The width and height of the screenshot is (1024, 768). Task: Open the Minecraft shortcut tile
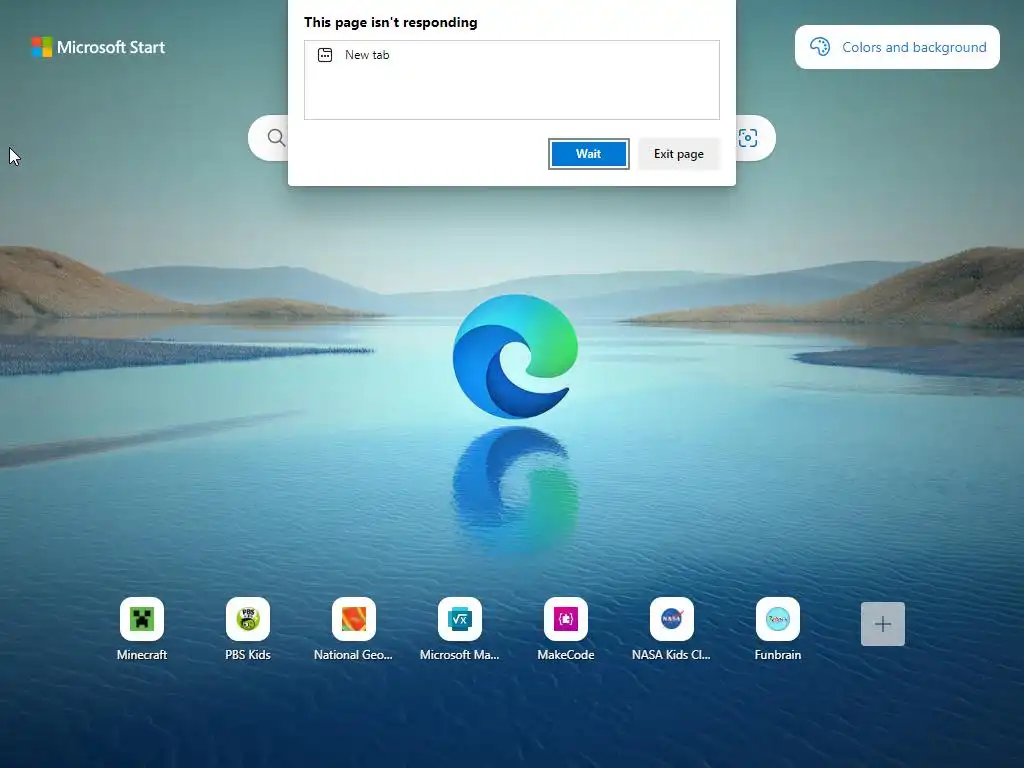(142, 619)
